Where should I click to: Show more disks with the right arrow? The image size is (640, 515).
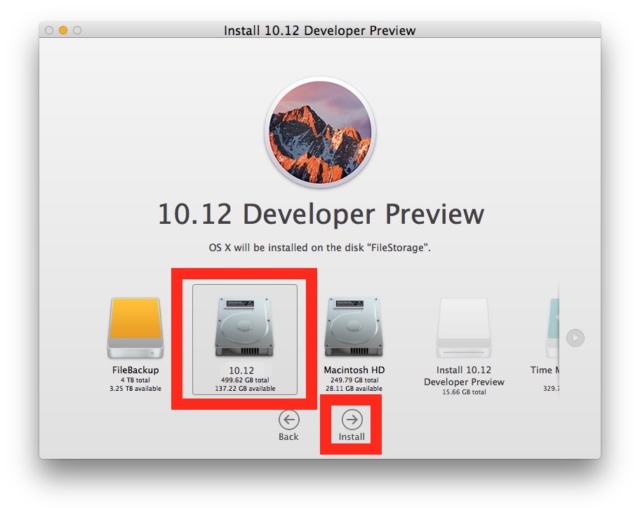575,338
